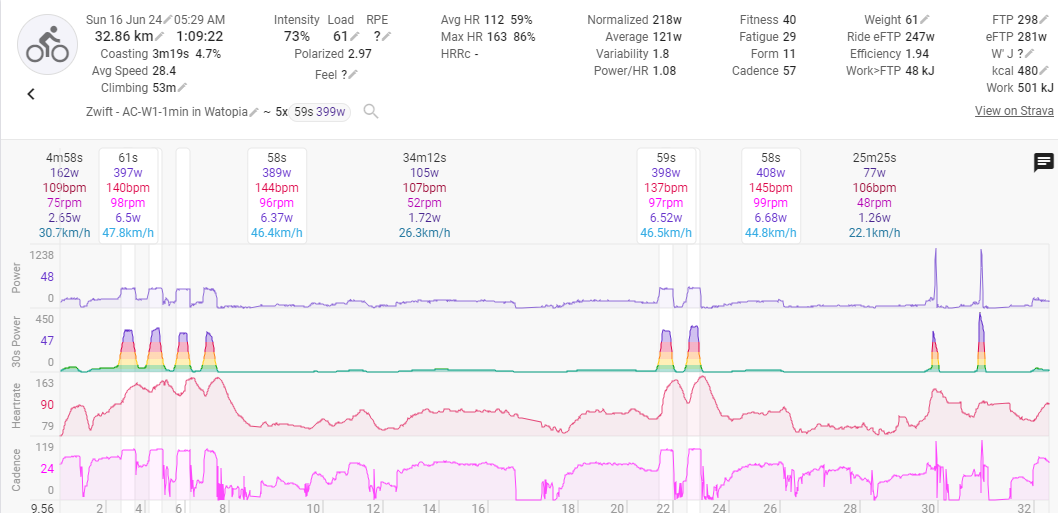
Task: Select the 25m25s 77w interval summary
Action: (x=874, y=195)
